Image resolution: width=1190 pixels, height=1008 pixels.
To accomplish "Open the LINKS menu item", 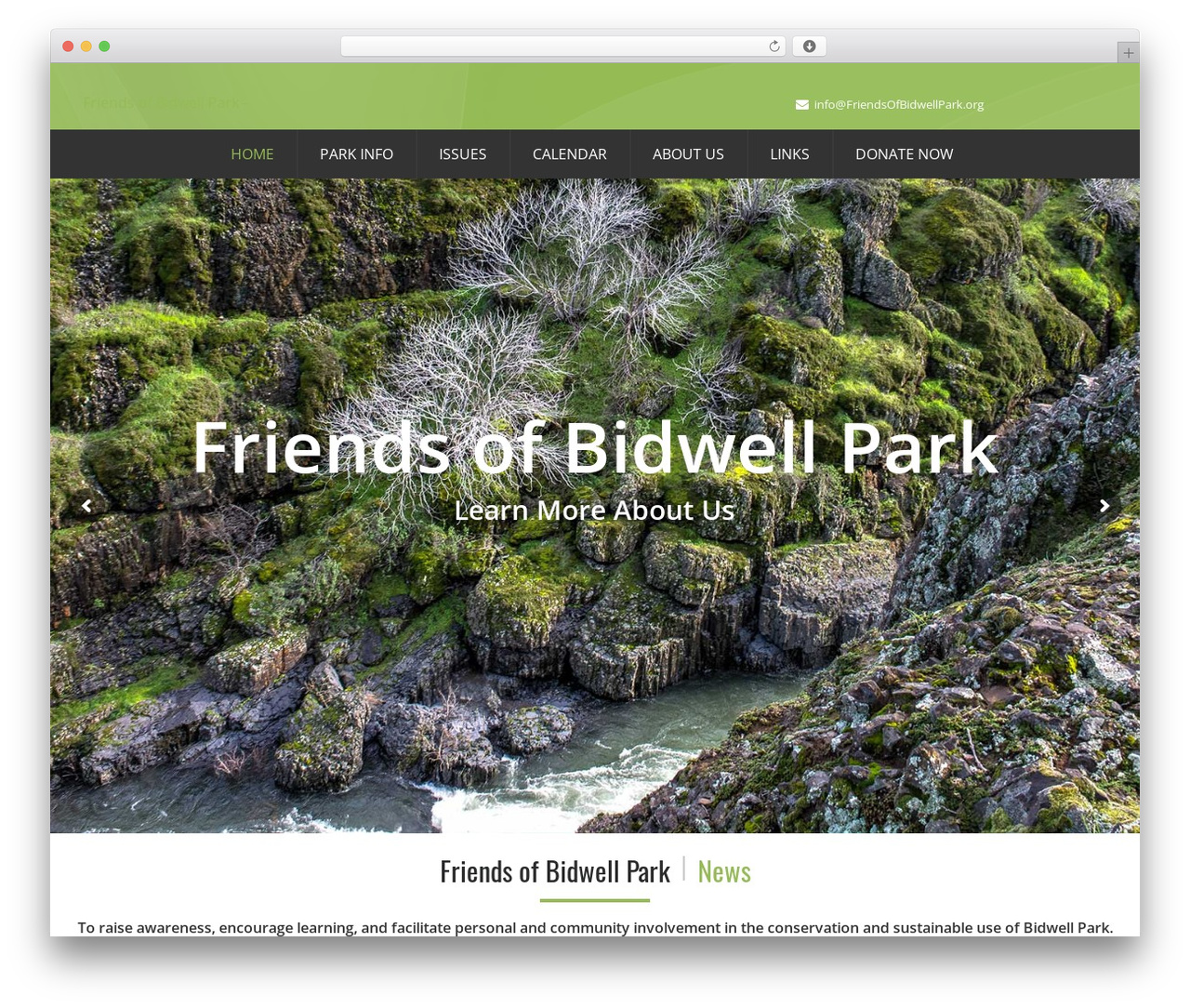I will tap(789, 154).
